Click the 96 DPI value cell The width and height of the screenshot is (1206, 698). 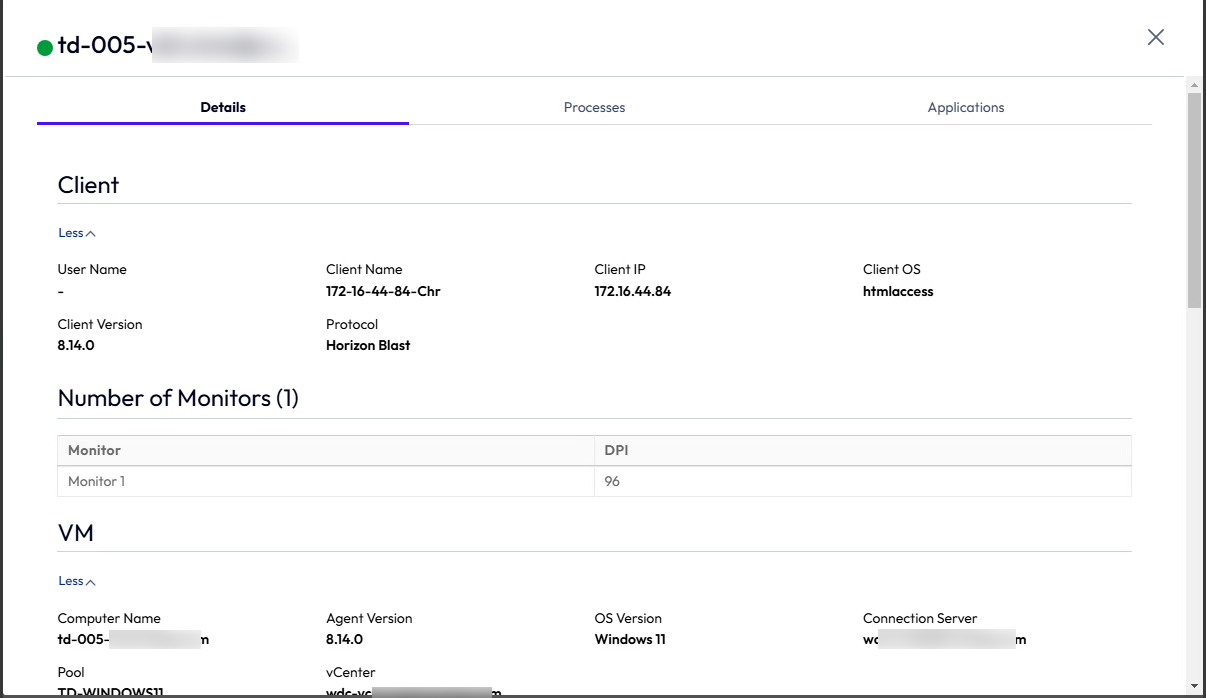pos(612,481)
